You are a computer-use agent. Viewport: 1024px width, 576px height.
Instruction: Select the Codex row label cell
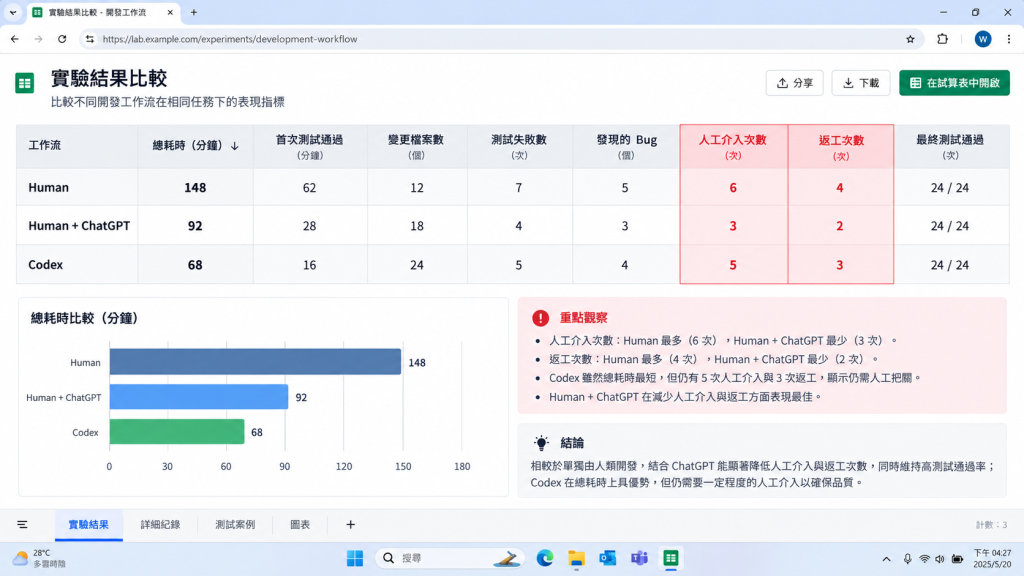[x=77, y=264]
